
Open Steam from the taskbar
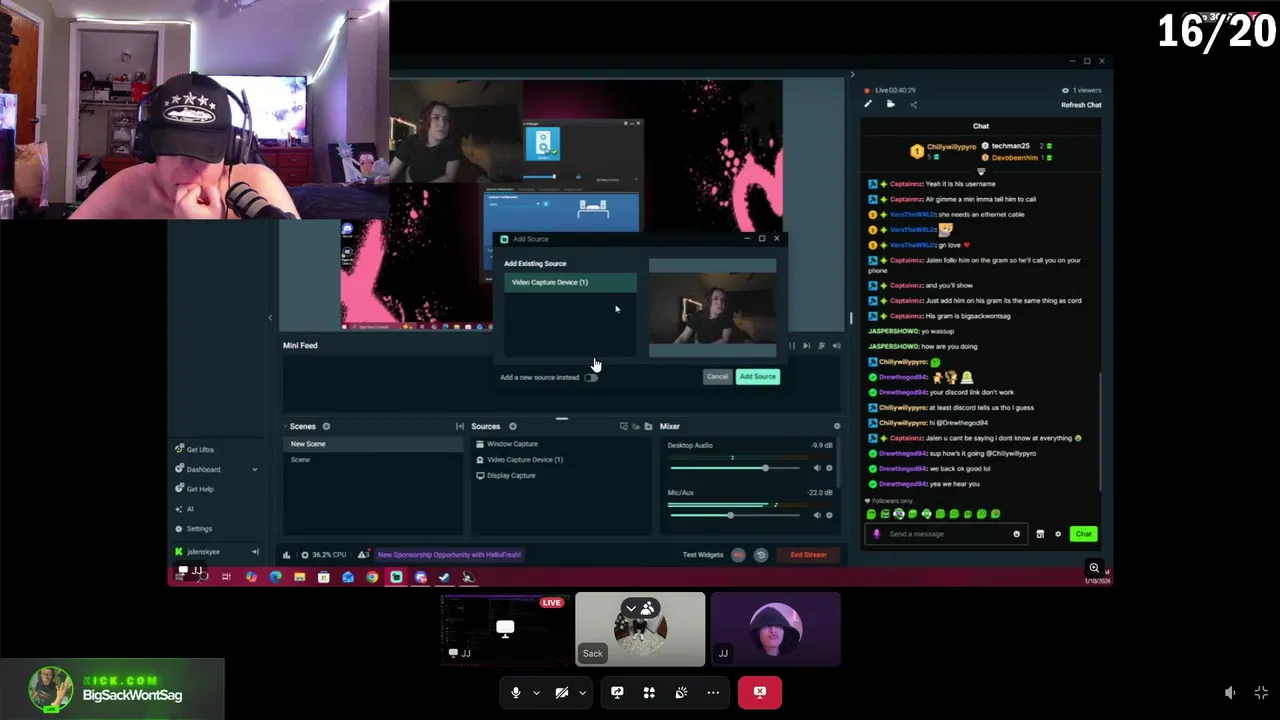pyautogui.click(x=444, y=577)
